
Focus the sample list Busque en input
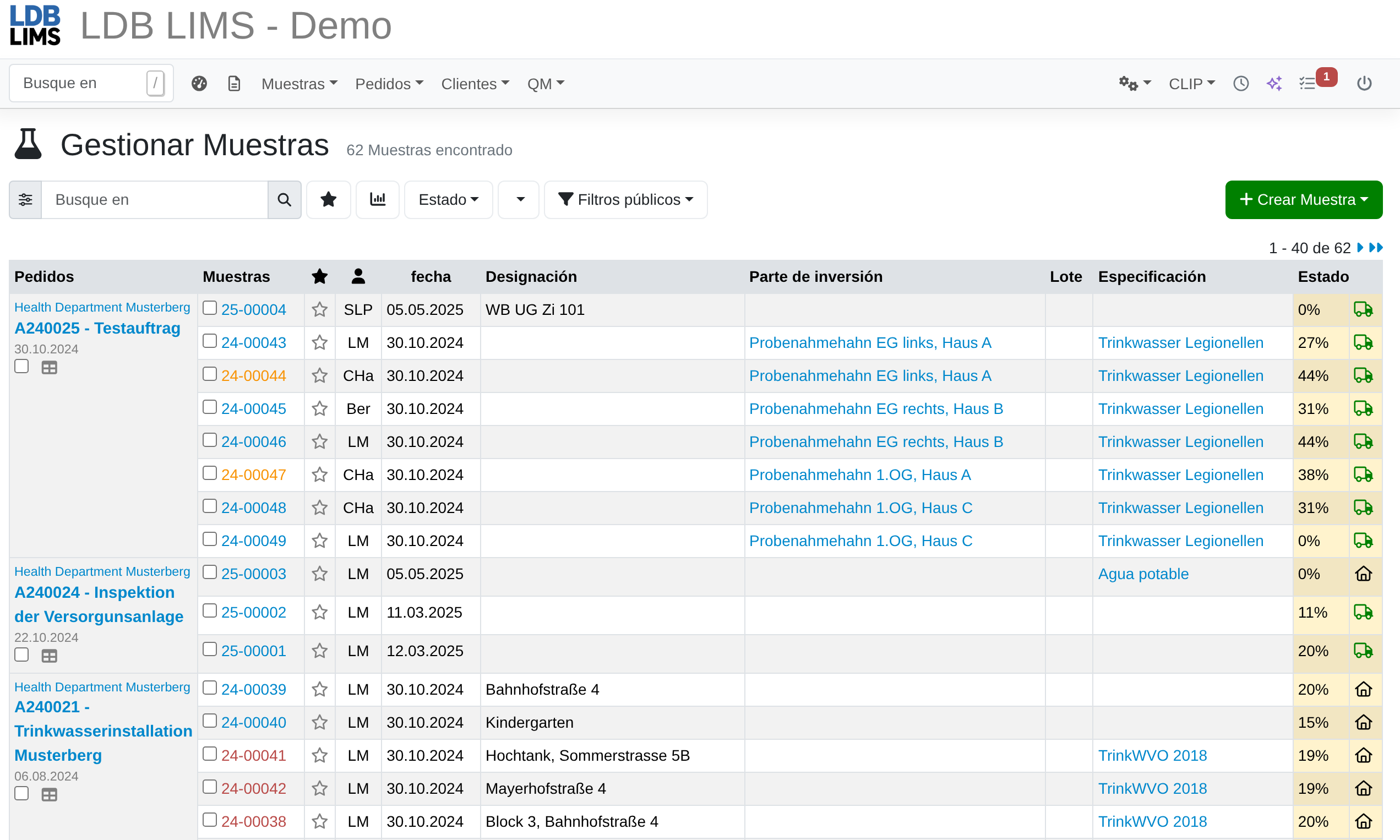(x=155, y=200)
